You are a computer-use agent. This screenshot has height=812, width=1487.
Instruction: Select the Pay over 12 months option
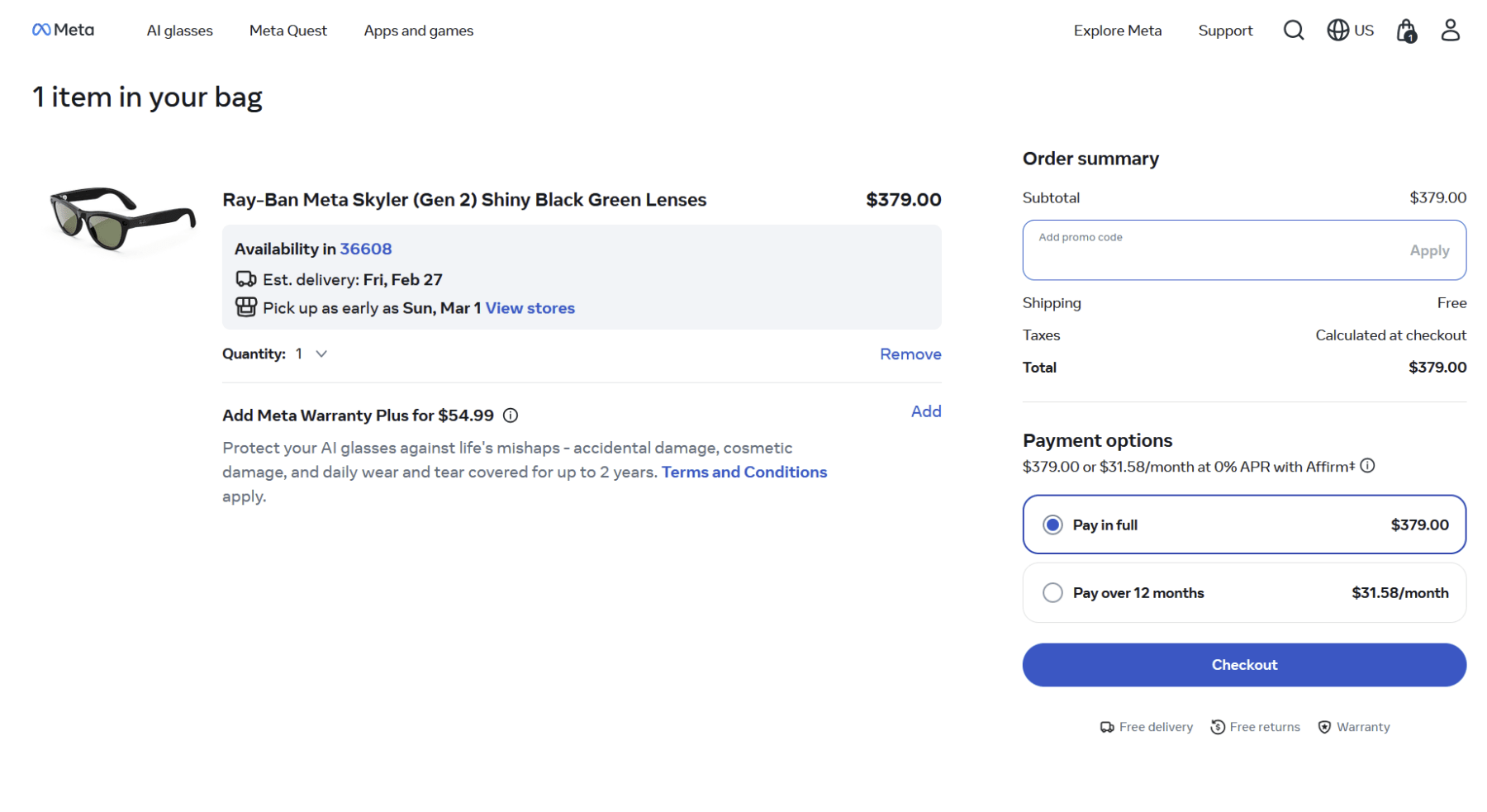click(1052, 592)
